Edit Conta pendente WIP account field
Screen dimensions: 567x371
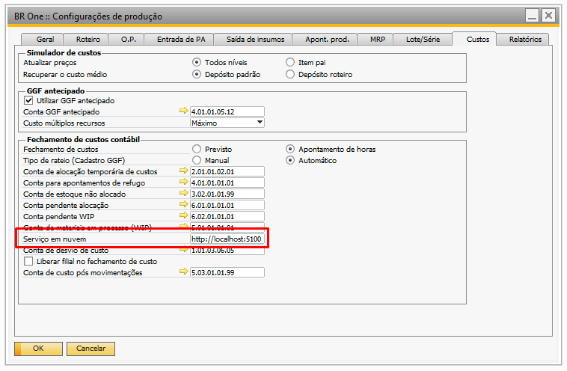(x=227, y=216)
